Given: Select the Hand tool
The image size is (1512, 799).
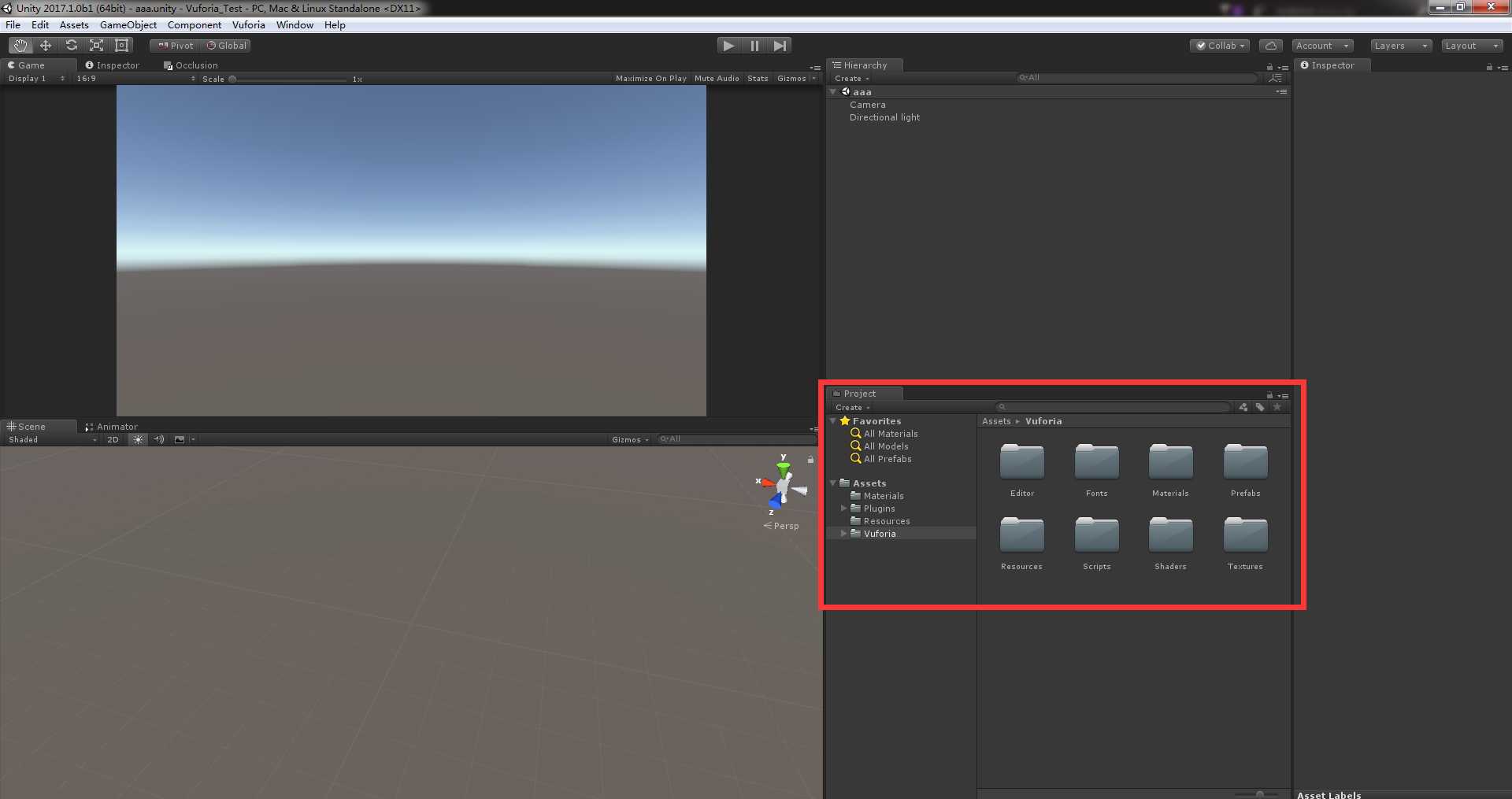Looking at the screenshot, I should (x=20, y=46).
